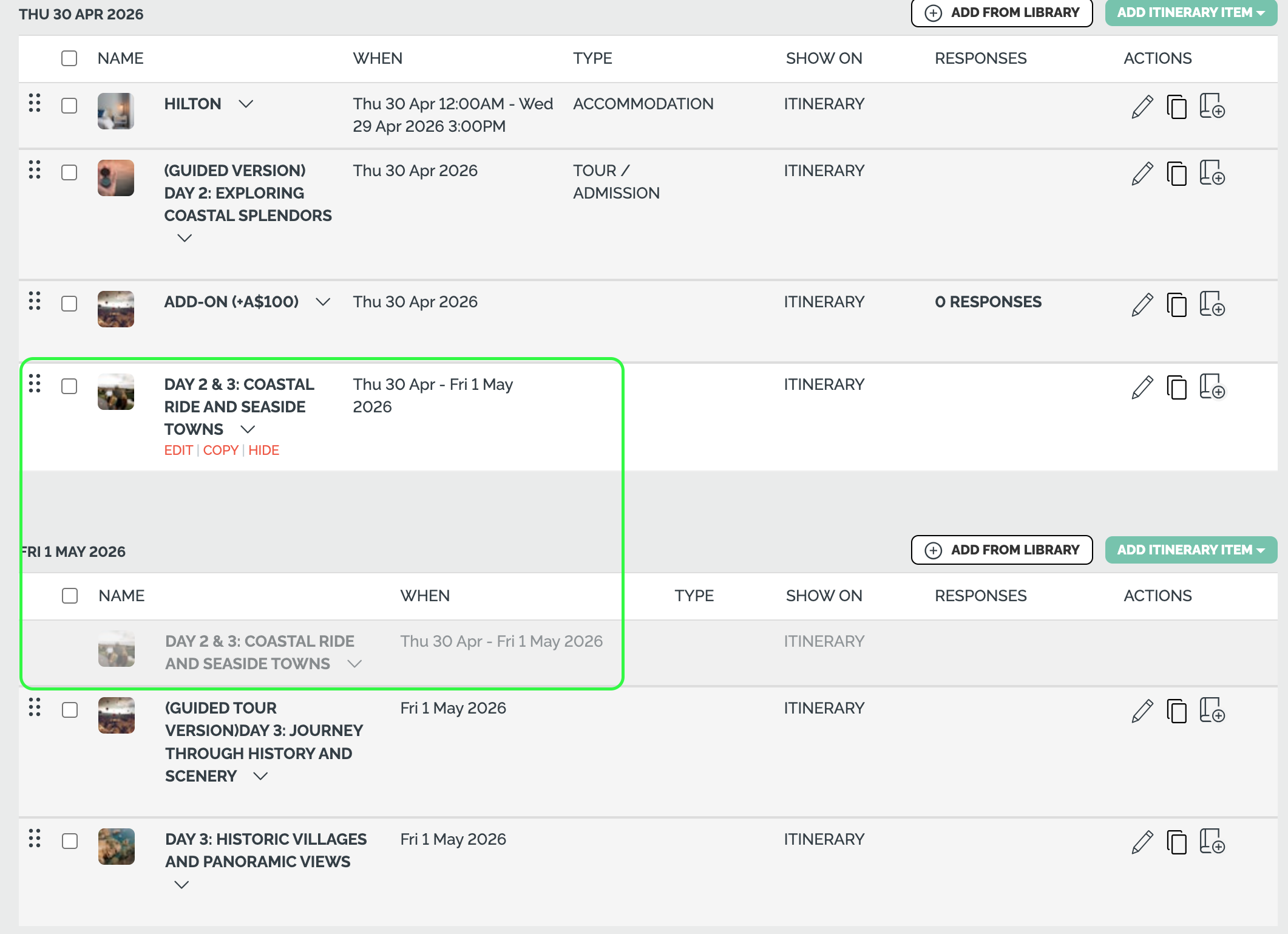Screen dimensions: 1288x934
Task: Expand Day 2 Exploring Coastal Splendors chevron
Action: click(x=185, y=238)
